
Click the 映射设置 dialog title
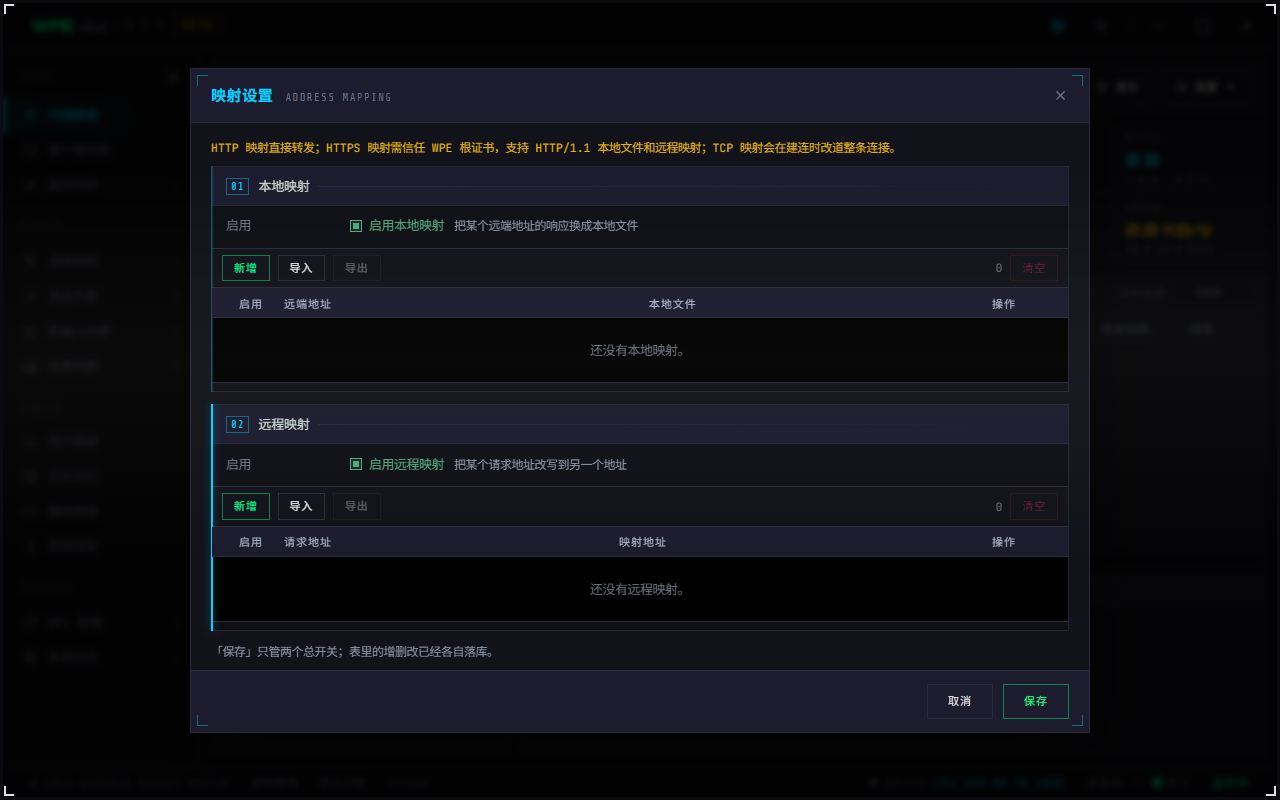coord(242,96)
